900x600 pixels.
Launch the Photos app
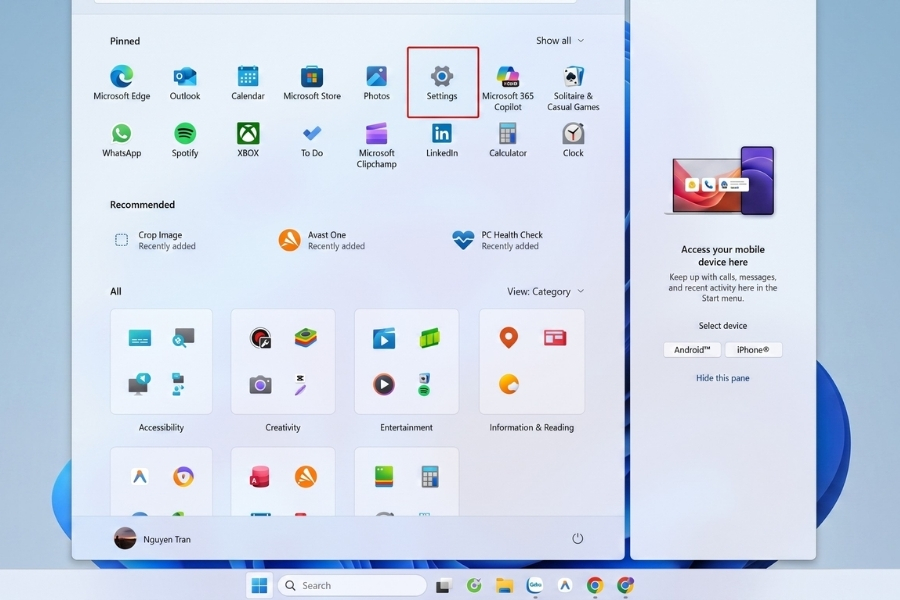pos(377,83)
